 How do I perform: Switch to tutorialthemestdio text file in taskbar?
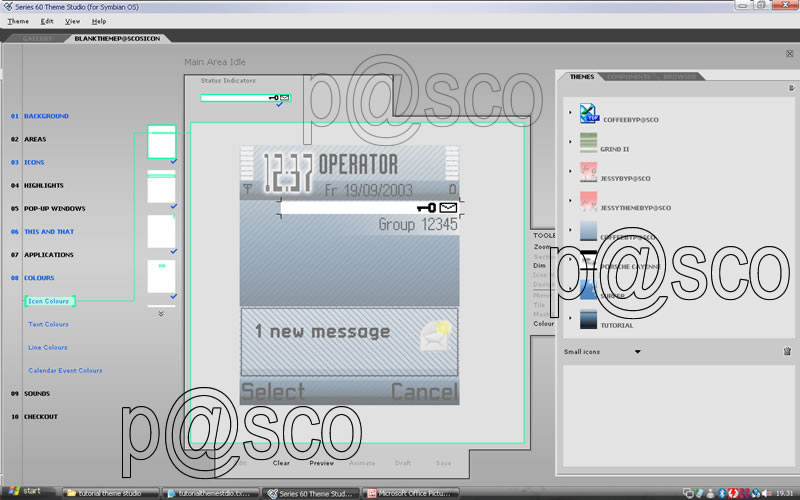[211, 493]
